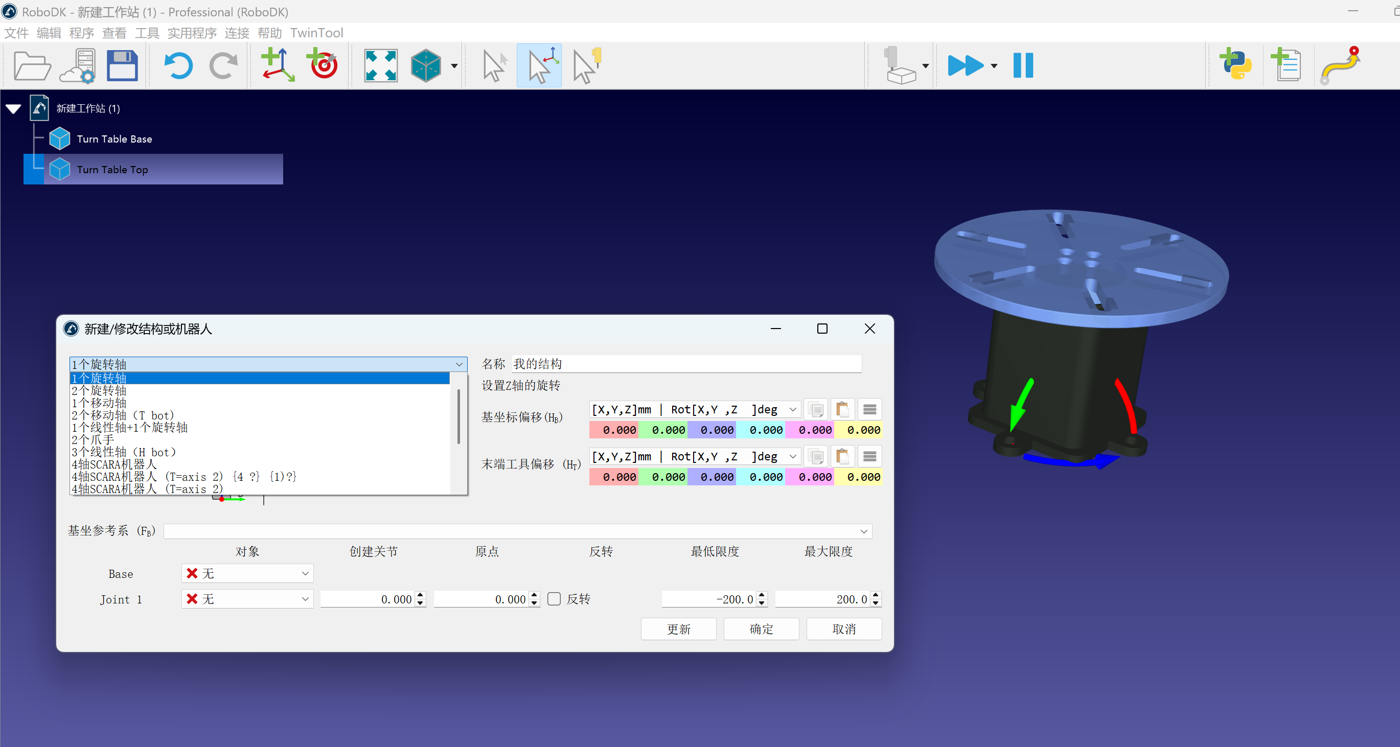Click the red X field of 基坐标偏移
1400x747 pixels.
(614, 430)
